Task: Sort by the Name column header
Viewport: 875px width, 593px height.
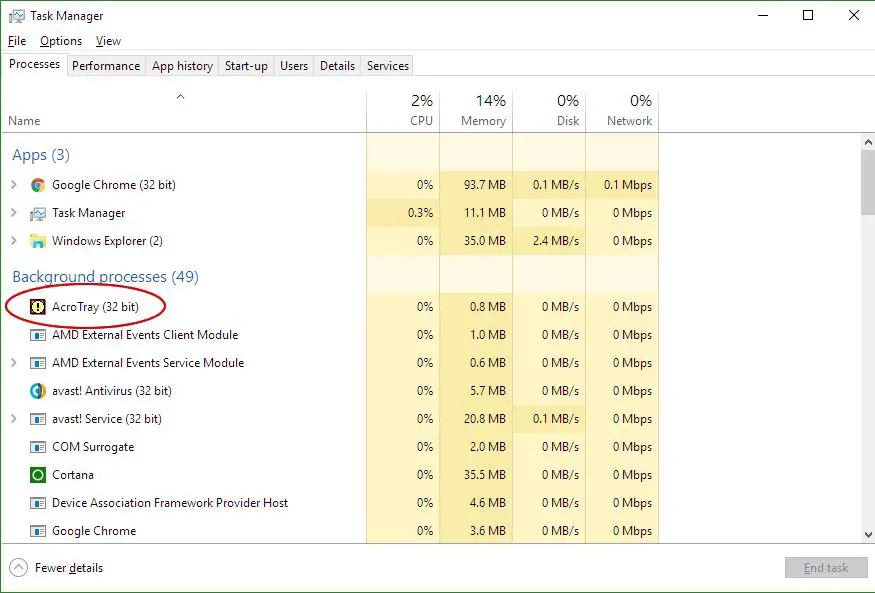Action: click(184, 111)
